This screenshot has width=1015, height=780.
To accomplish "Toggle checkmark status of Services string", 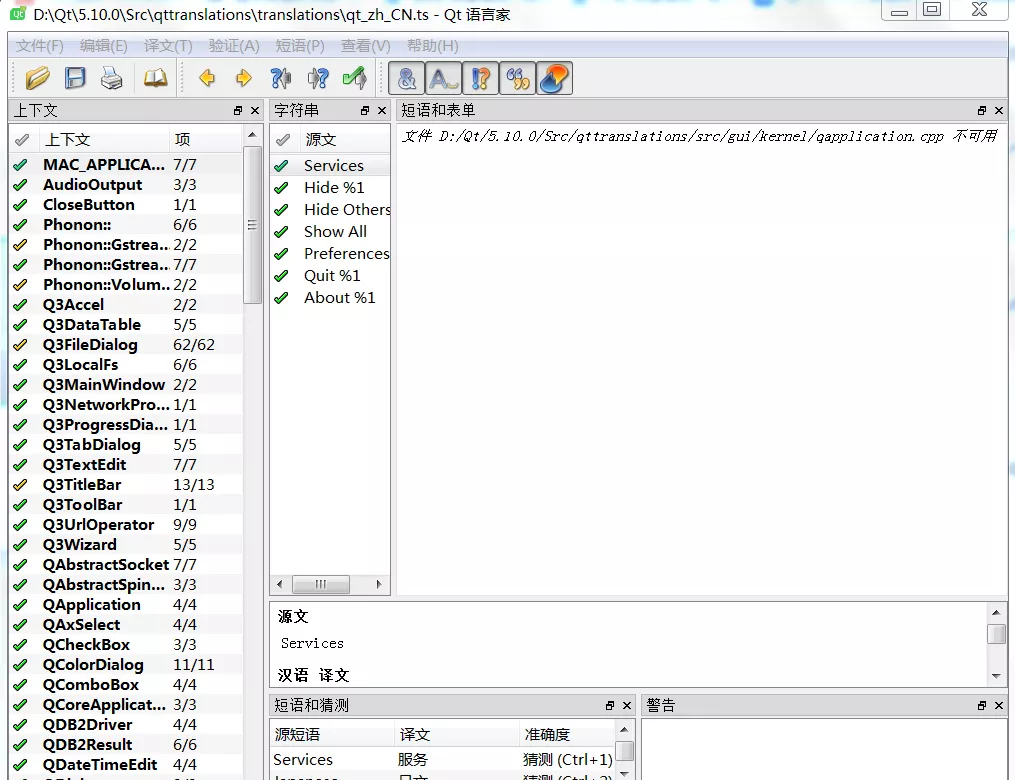I will (281, 166).
